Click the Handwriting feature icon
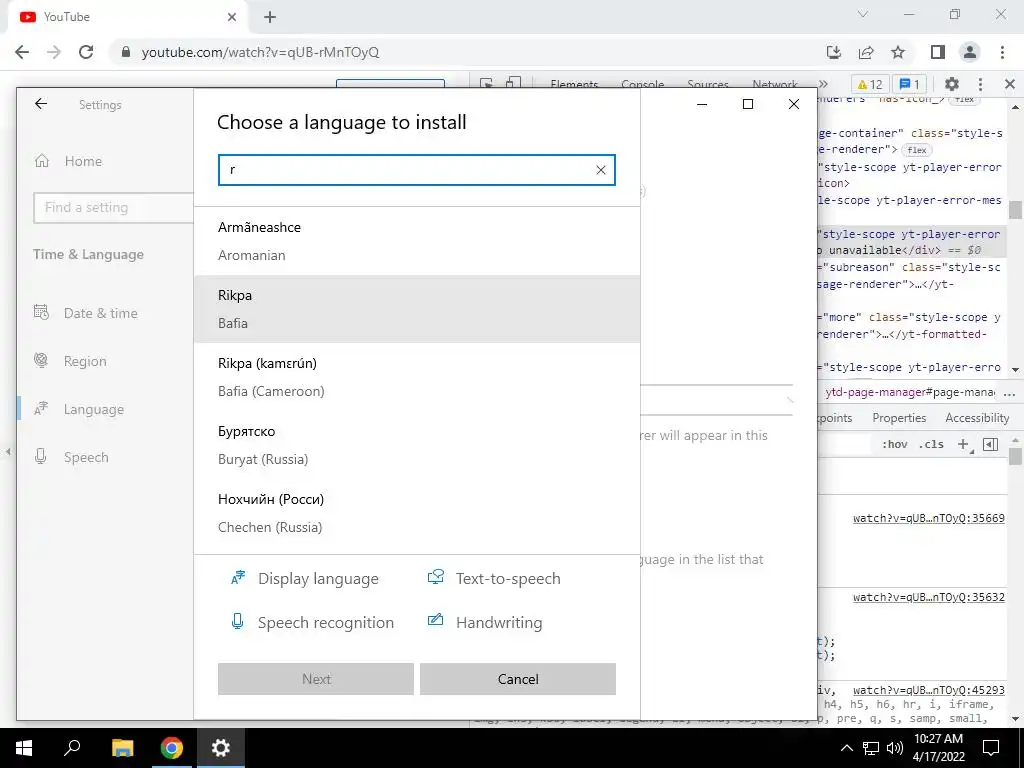The width and height of the screenshot is (1024, 768). tap(436, 620)
